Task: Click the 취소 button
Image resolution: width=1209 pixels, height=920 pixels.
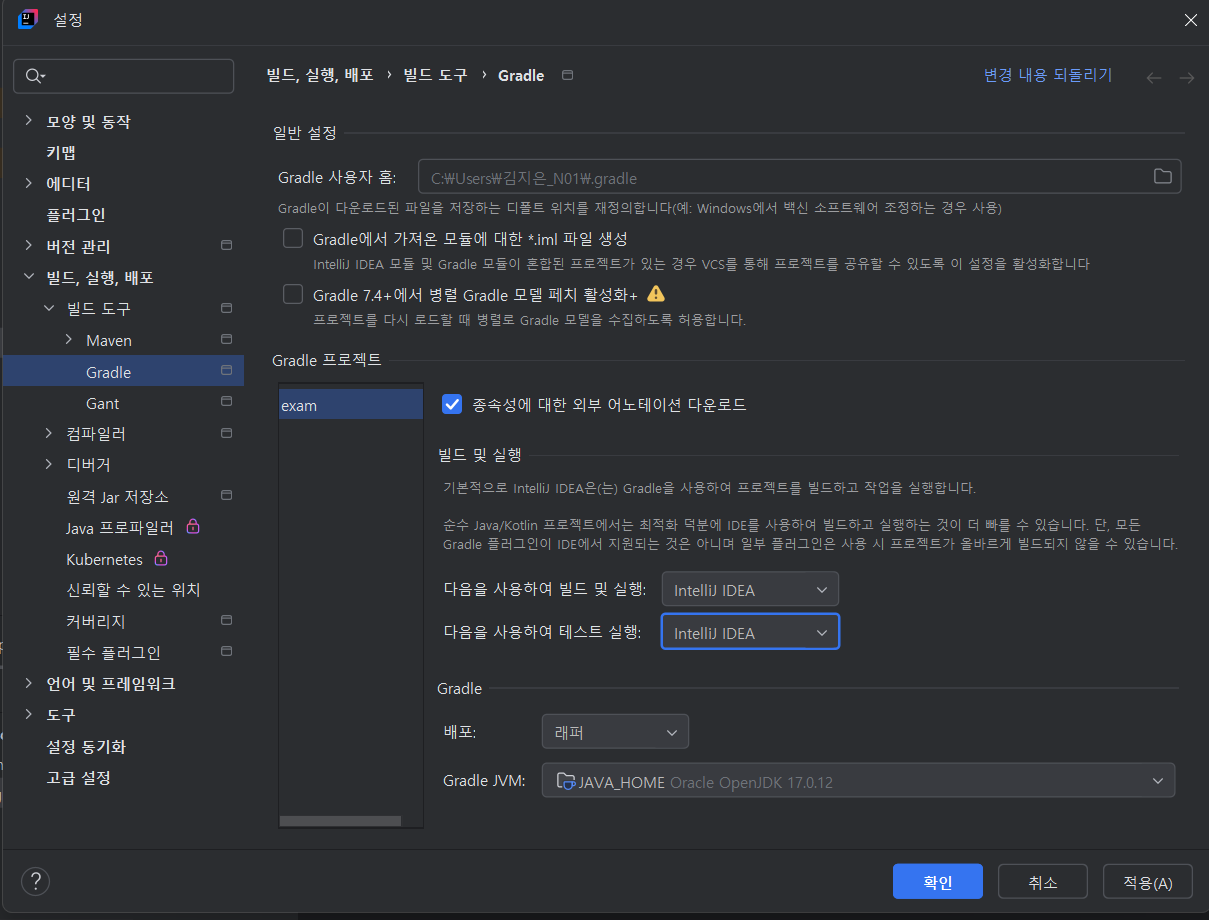Action: coord(1043,882)
